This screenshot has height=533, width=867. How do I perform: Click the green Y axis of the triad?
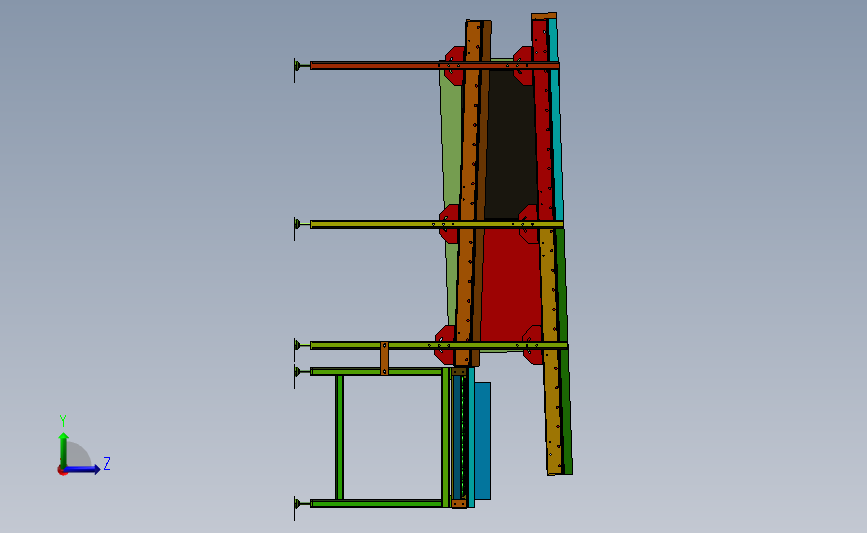[64, 450]
